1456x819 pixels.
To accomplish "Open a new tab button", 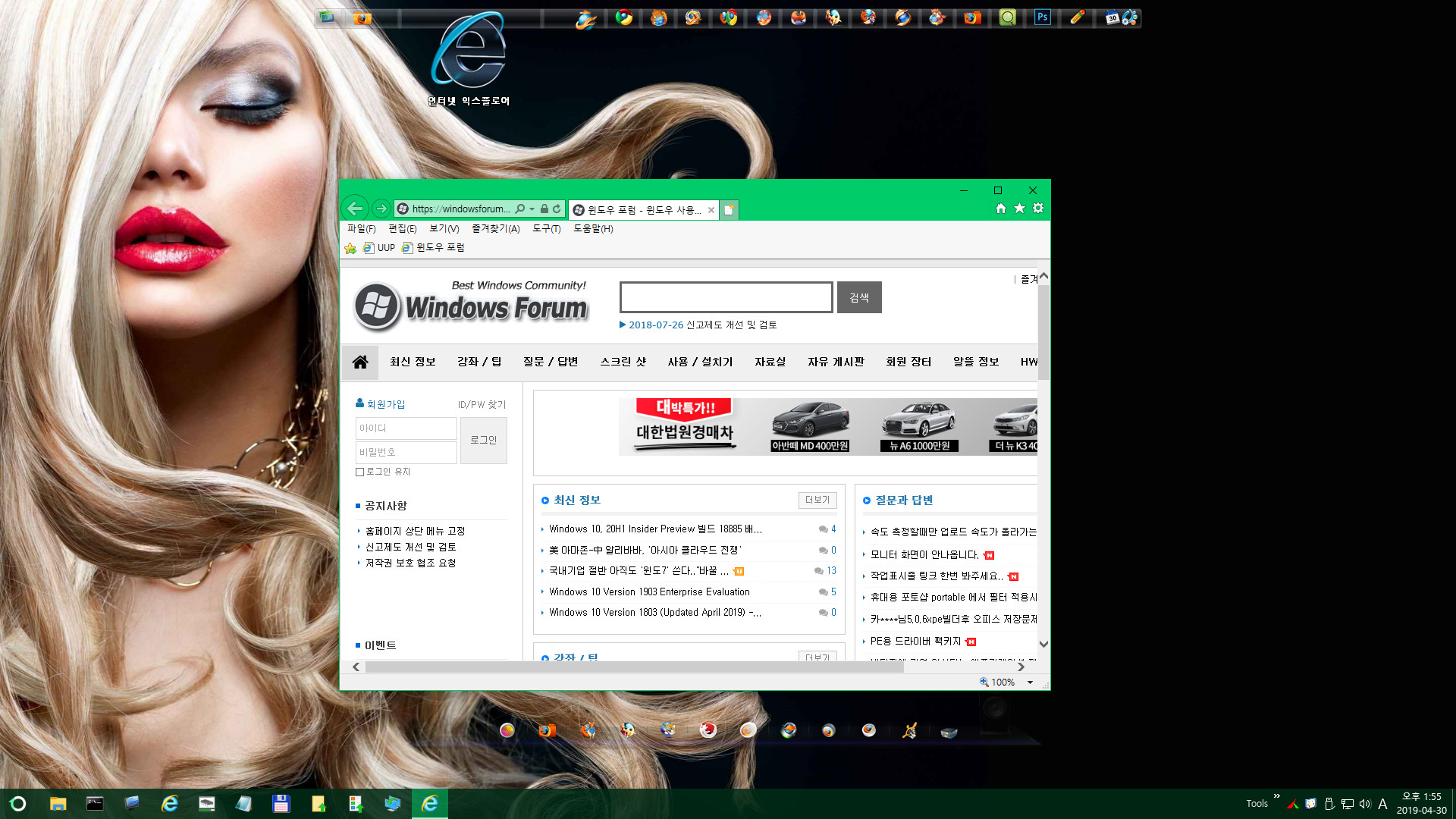I will pyautogui.click(x=729, y=209).
